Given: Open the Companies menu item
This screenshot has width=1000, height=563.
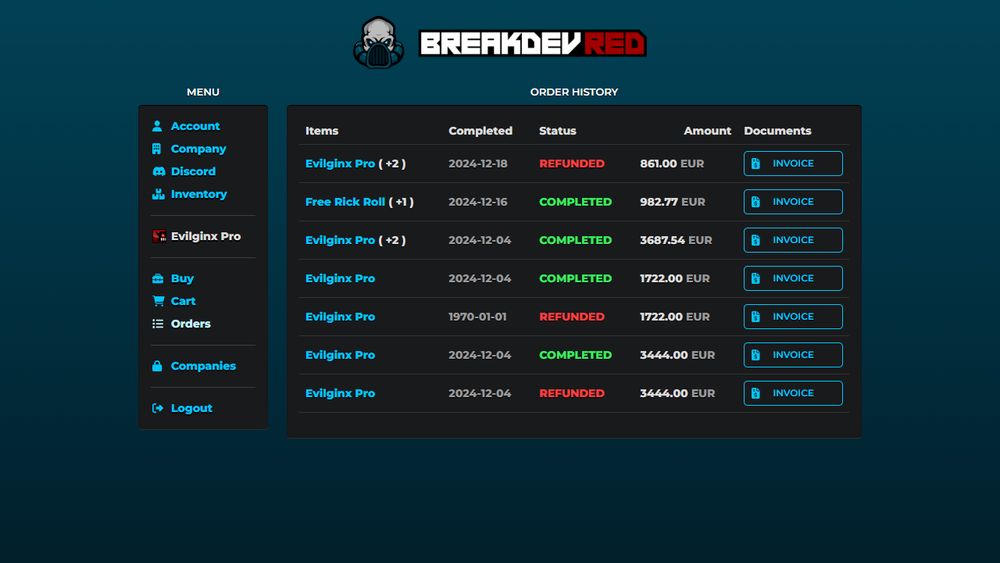Looking at the screenshot, I should (203, 366).
